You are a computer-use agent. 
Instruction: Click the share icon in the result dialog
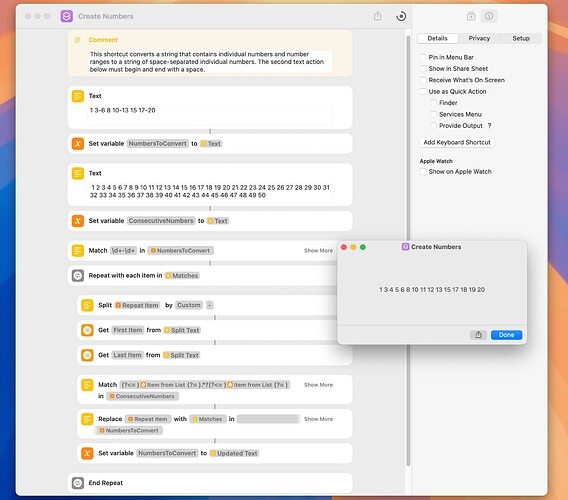[x=478, y=335]
